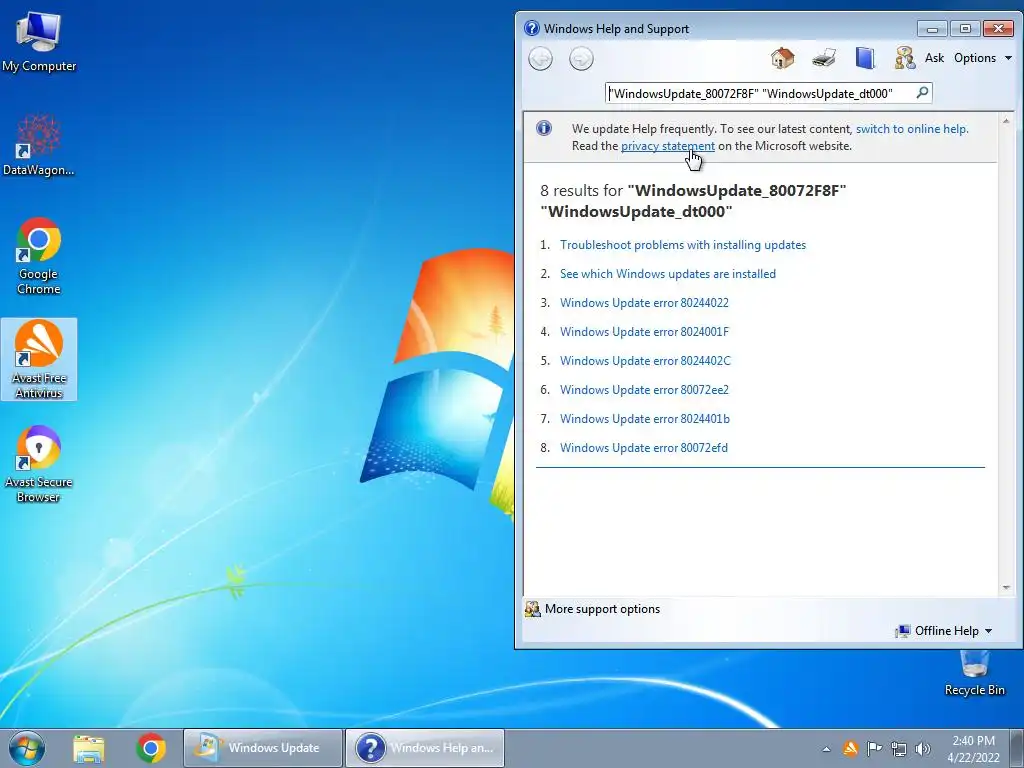Launch Chrome from the taskbar
The image size is (1024, 768).
[151, 748]
